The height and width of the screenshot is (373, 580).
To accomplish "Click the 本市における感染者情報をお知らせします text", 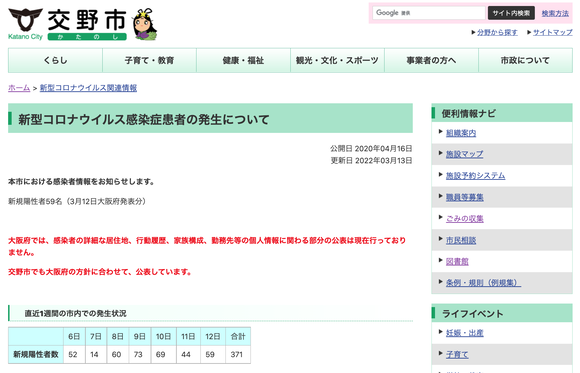I will click(81, 182).
